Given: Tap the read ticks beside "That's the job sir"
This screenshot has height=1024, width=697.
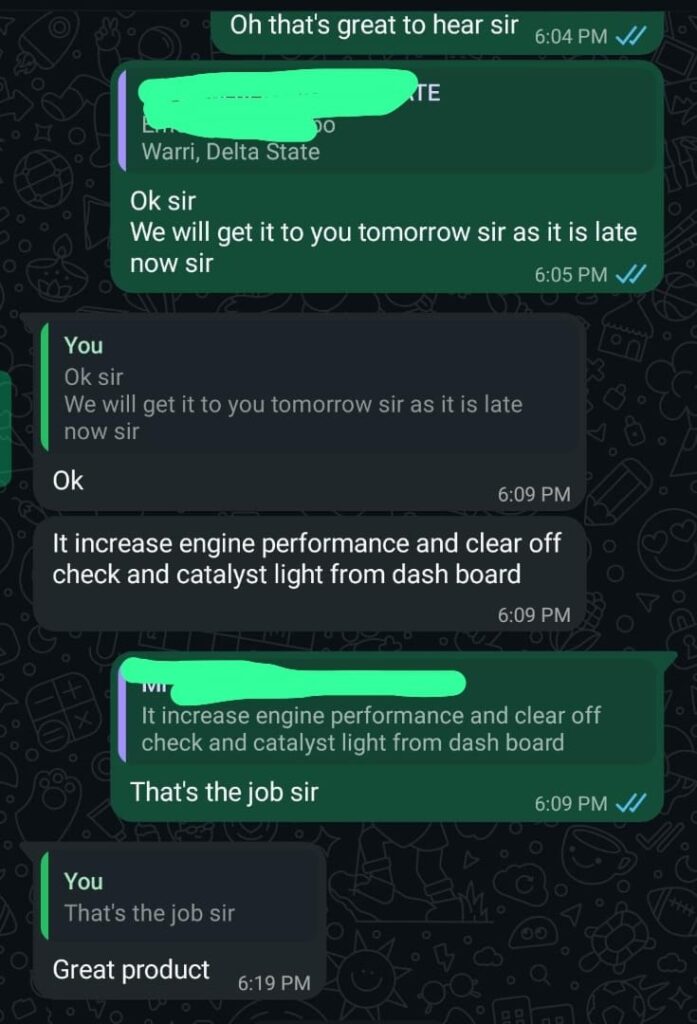Looking at the screenshot, I should pyautogui.click(x=631, y=803).
